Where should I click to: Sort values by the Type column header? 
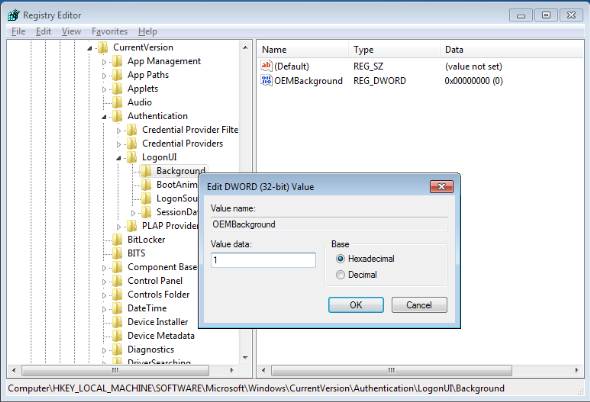[394, 50]
